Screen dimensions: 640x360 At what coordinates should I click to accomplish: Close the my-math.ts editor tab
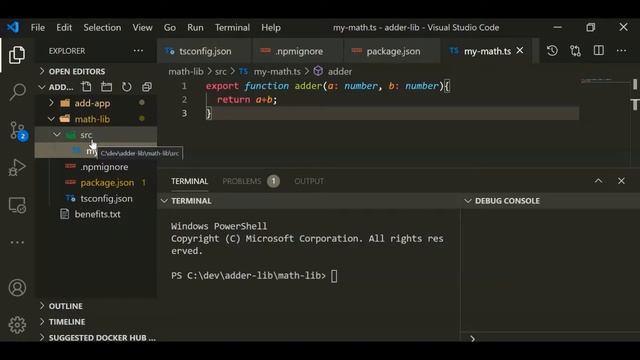520,51
